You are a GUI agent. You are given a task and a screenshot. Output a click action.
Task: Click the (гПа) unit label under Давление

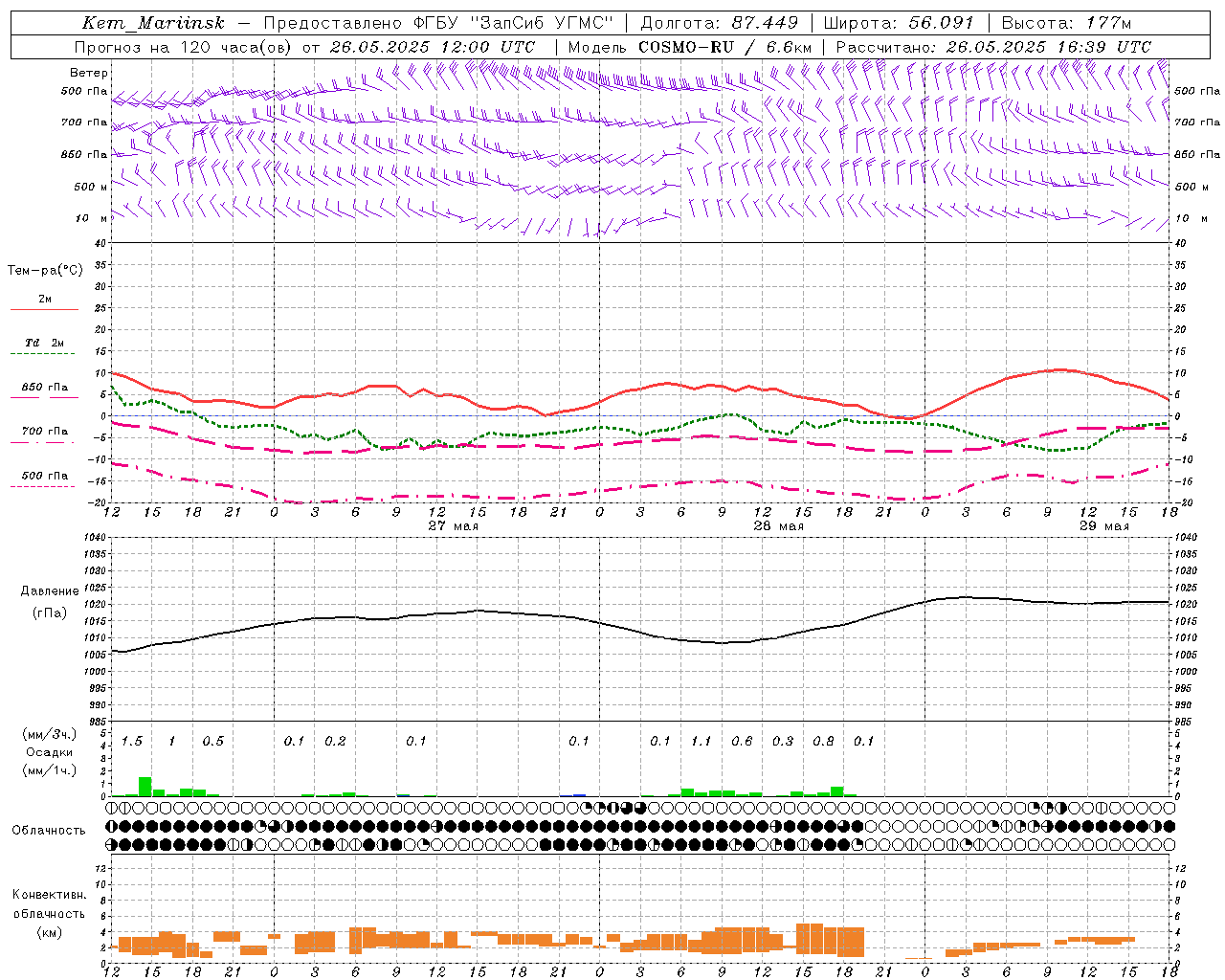50,612
